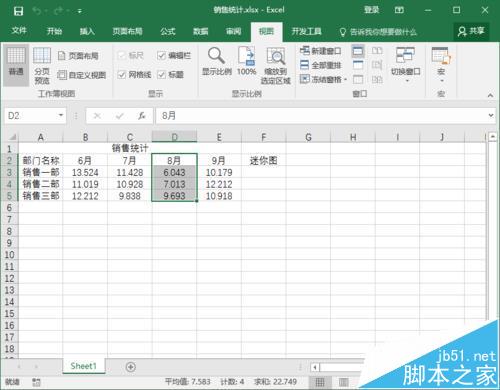
Task: Click vertical scrollbar up arrow
Action: point(493,136)
